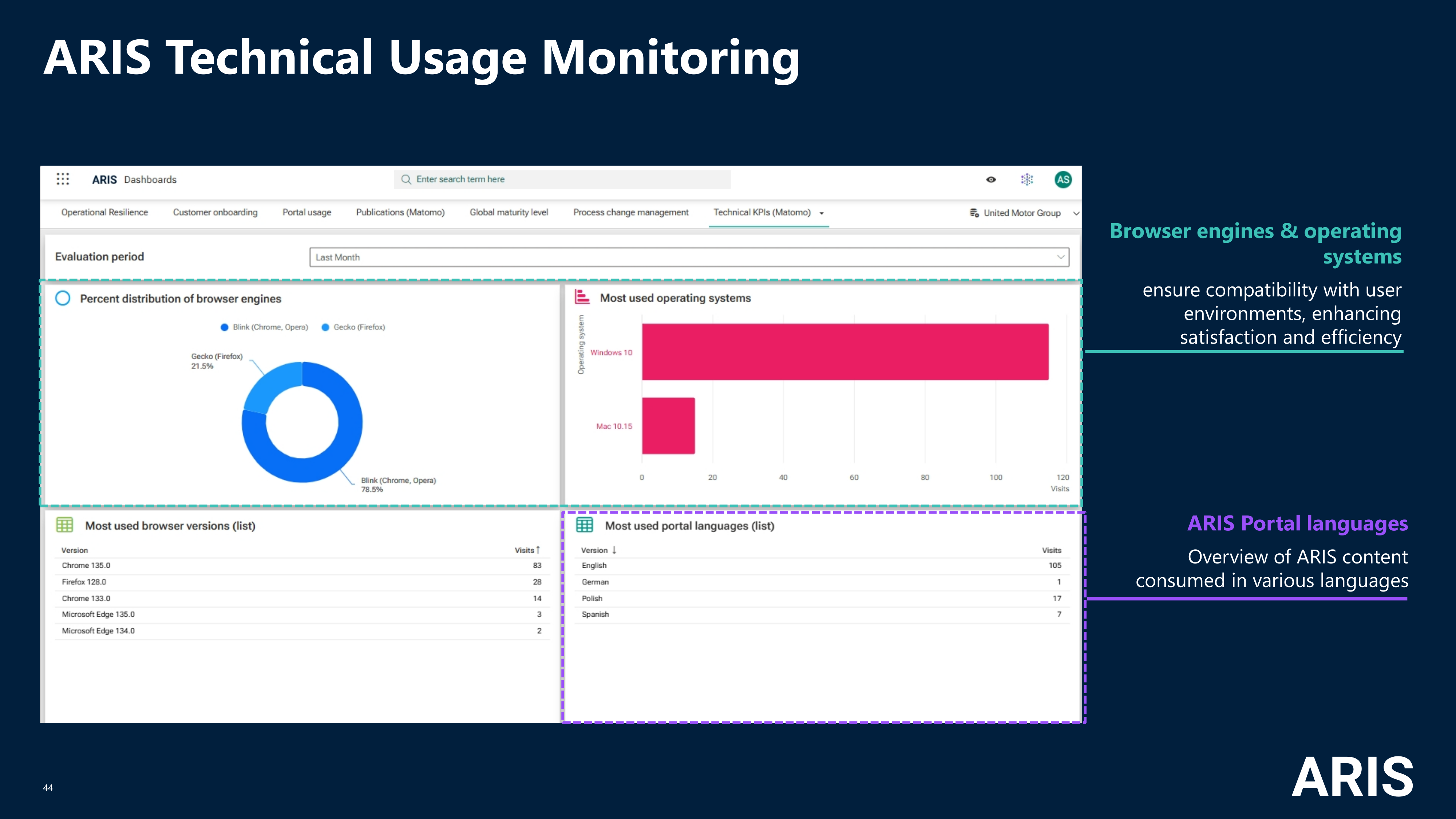Switch to Customer onboarding tab
Screen dimensions: 1456x819
(x=215, y=213)
